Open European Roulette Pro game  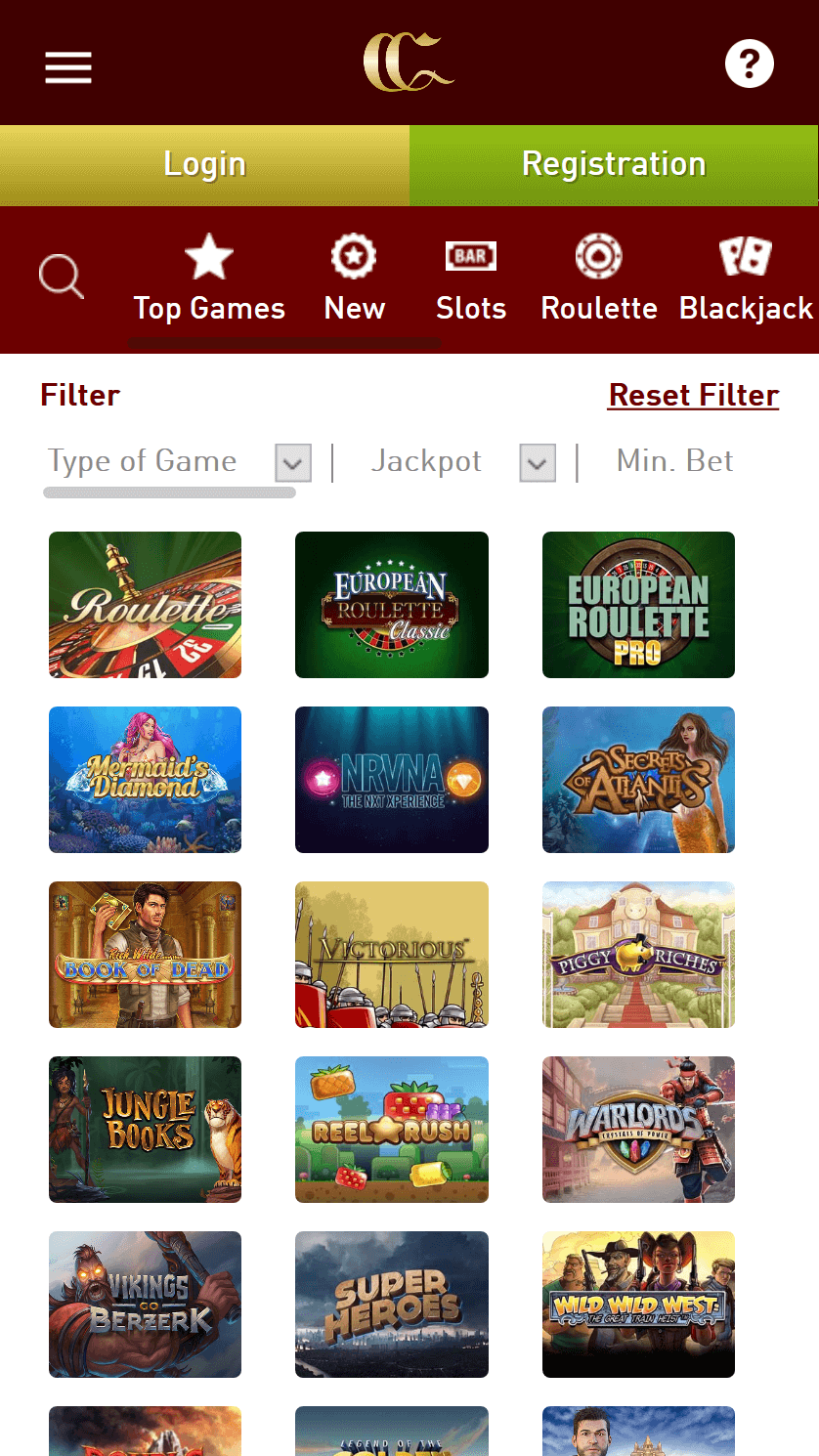[638, 605]
